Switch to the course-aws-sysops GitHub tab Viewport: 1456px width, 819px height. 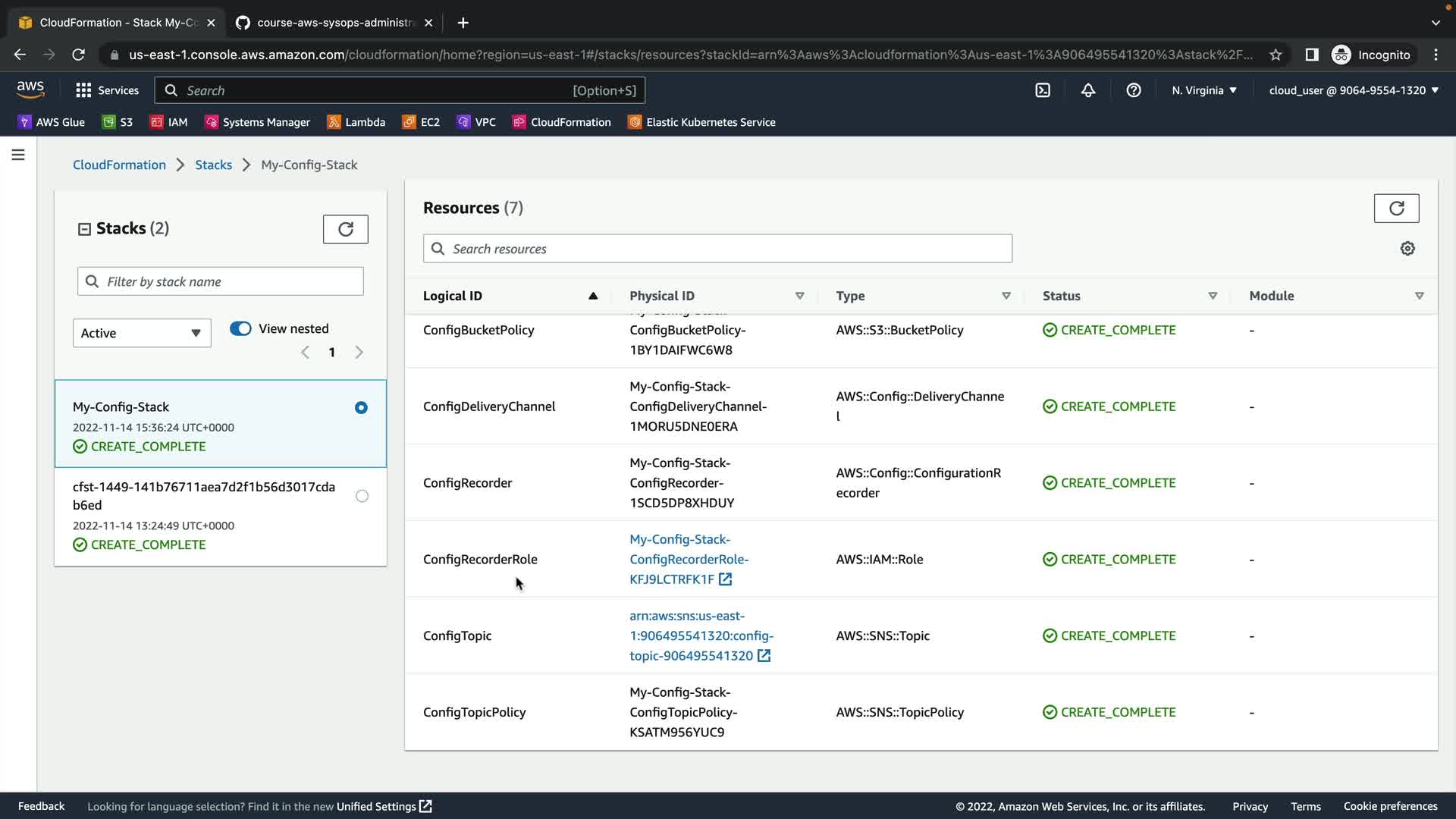[334, 23]
